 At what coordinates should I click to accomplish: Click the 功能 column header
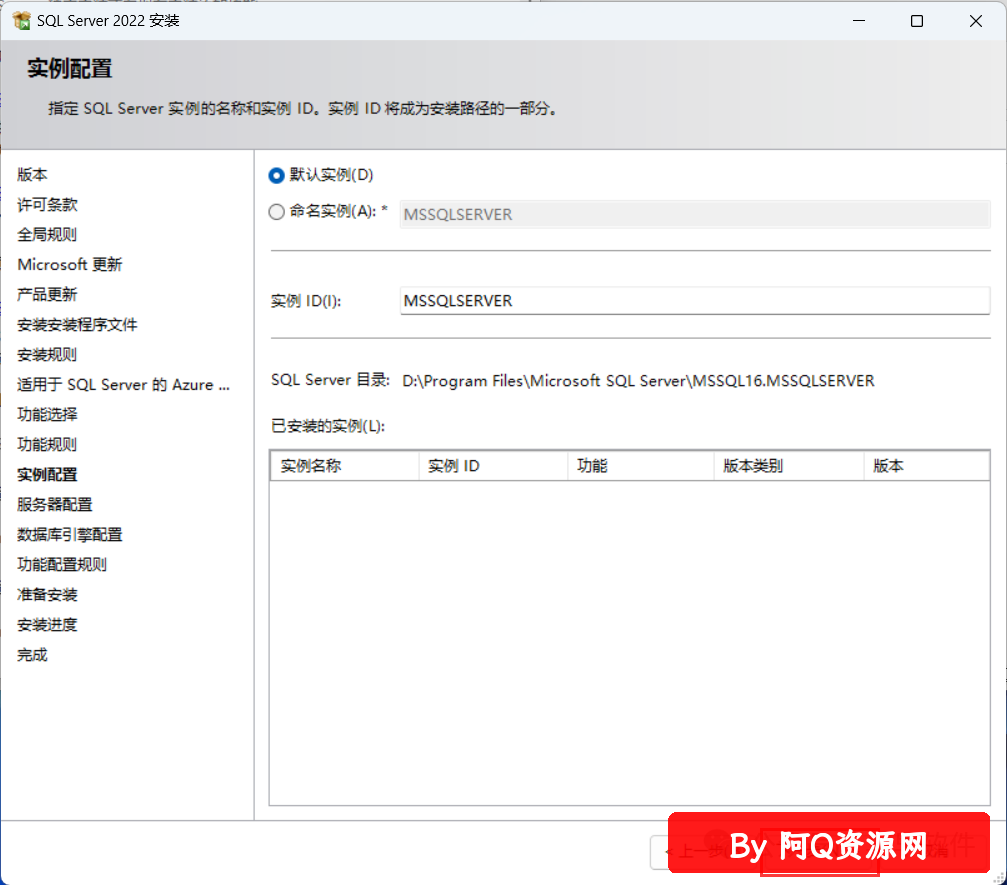point(641,466)
